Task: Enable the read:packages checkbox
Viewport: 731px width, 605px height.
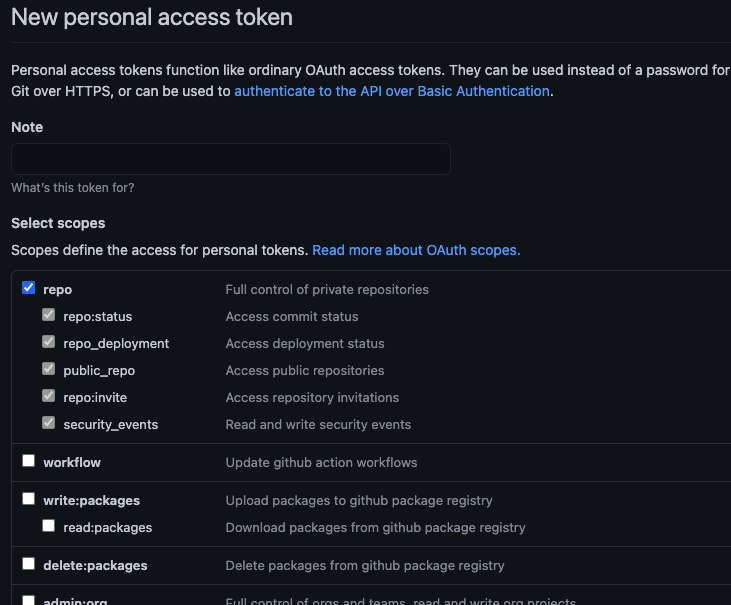Action: [x=48, y=526]
